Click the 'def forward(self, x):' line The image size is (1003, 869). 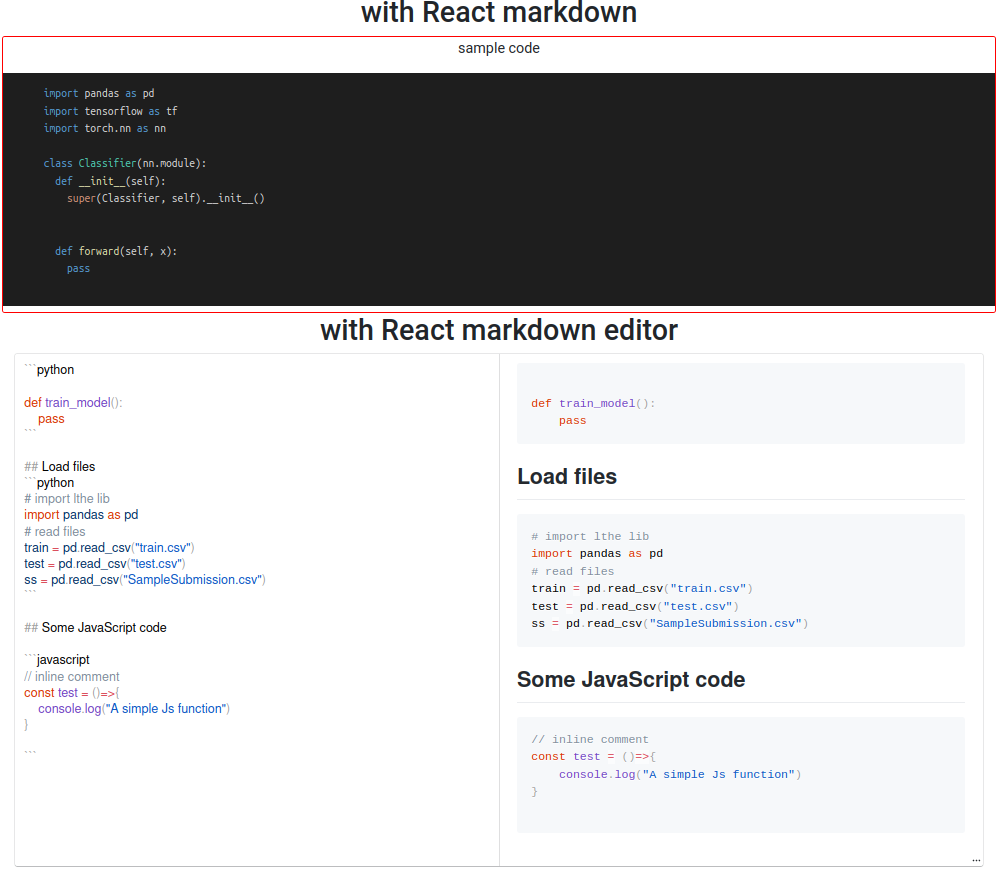116,251
